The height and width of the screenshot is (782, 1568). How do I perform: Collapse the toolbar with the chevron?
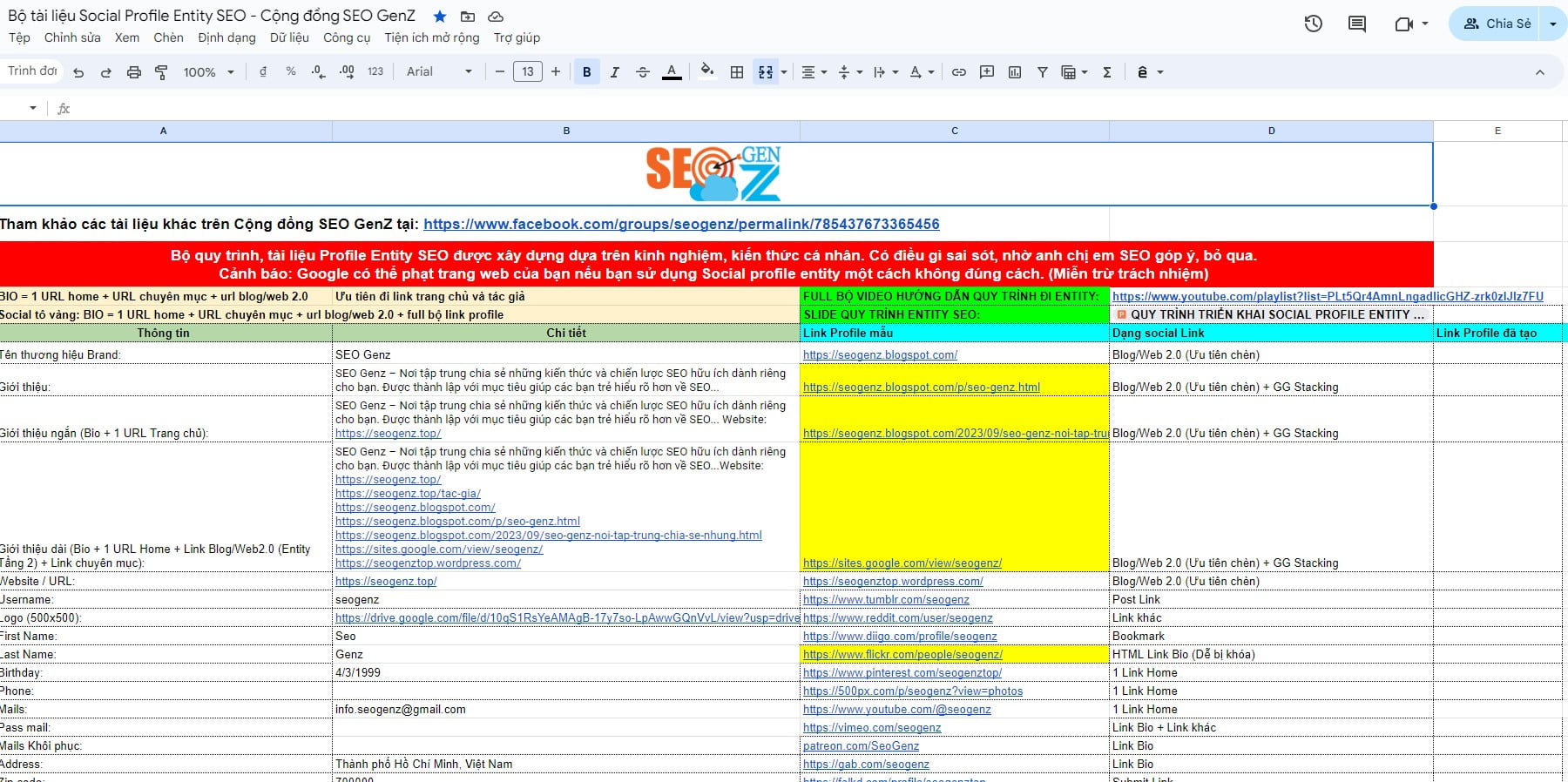[1540, 72]
